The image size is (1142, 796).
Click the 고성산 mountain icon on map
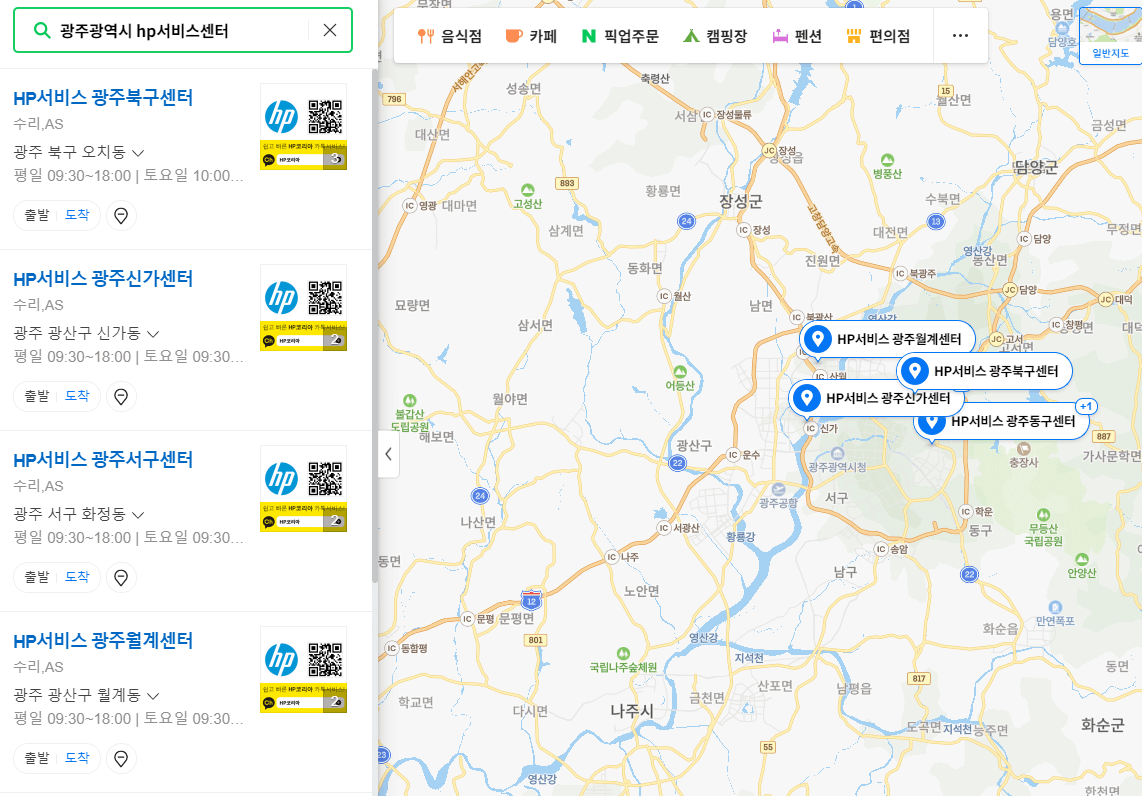tap(527, 190)
